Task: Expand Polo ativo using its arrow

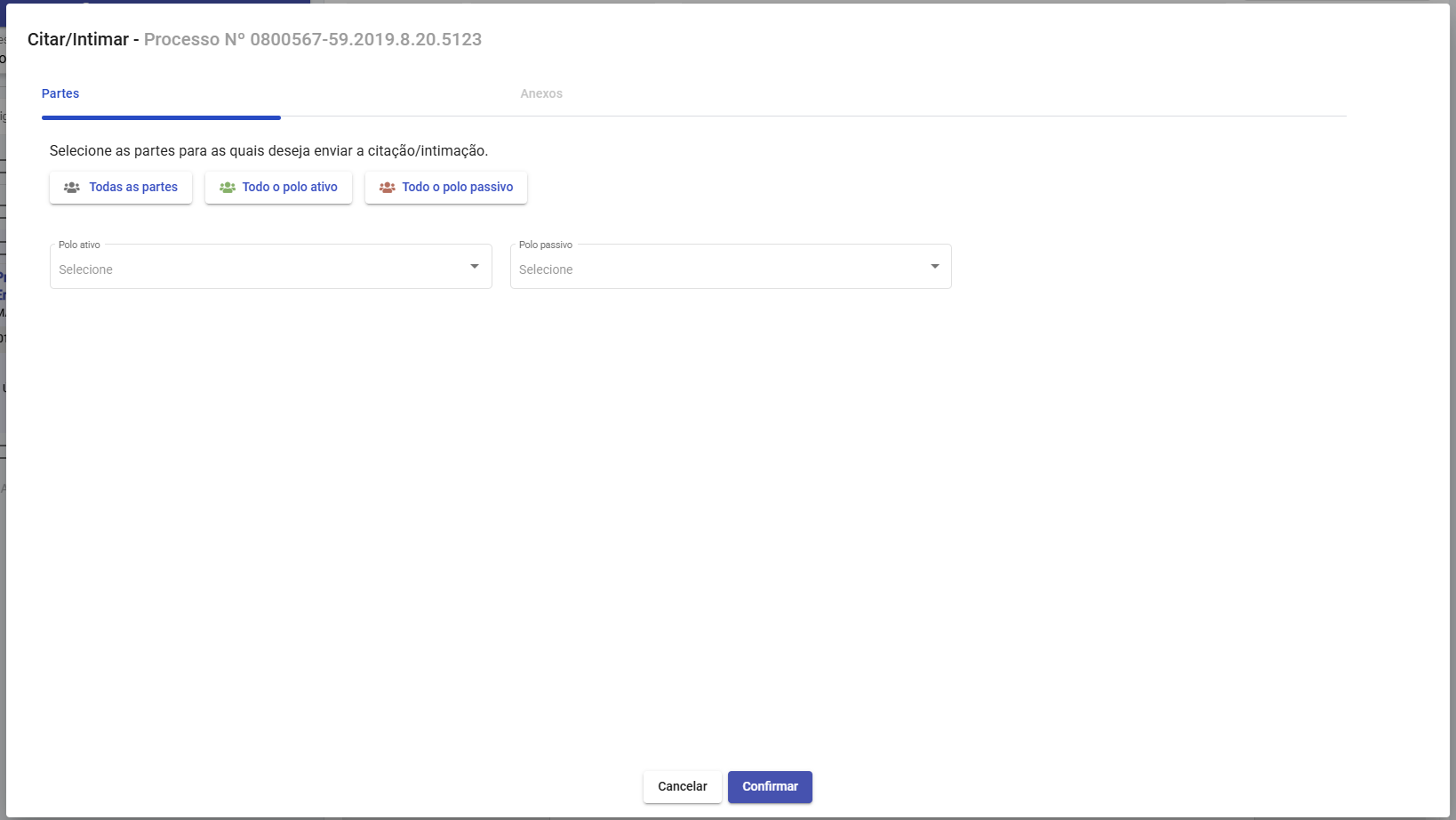Action: (x=475, y=267)
